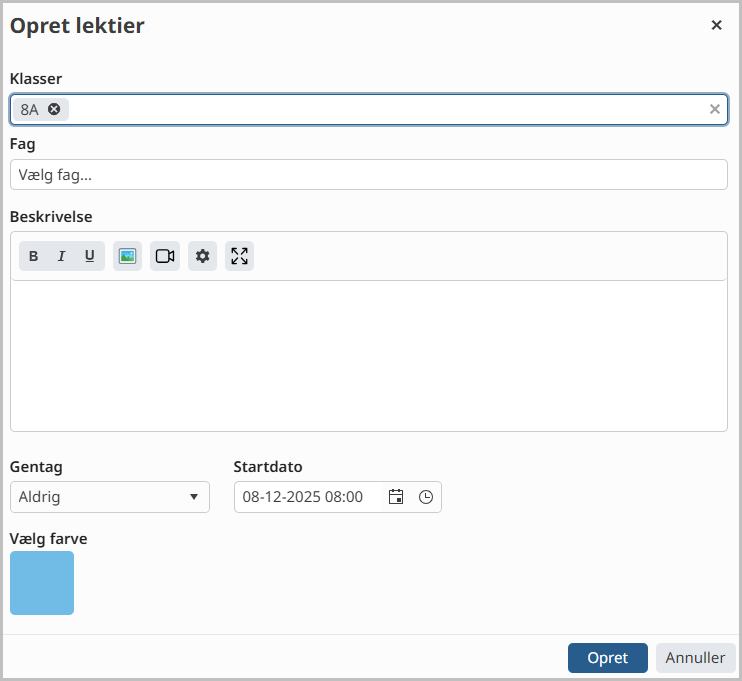This screenshot has height=681, width=742.
Task: Open calendar picker for Startdato
Action: [x=396, y=497]
